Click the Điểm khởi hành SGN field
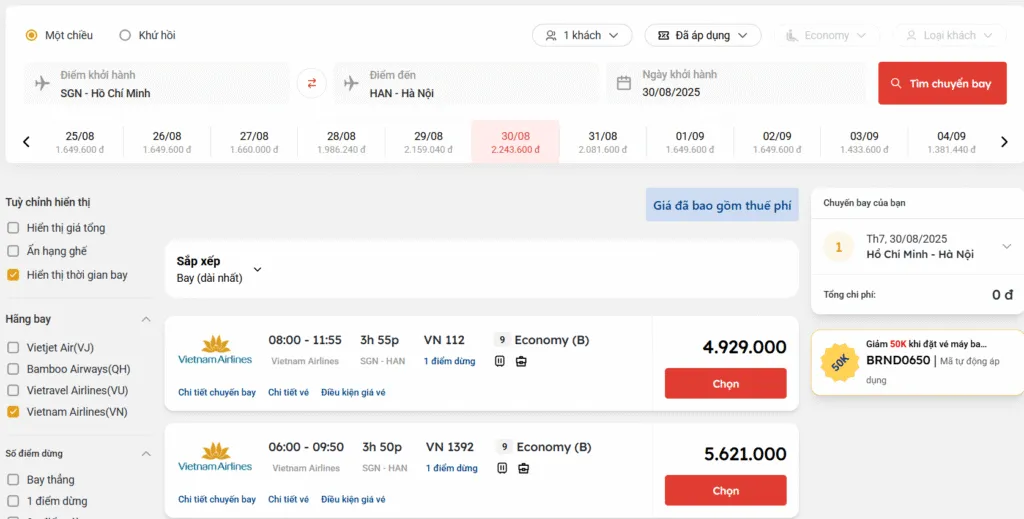Image resolution: width=1024 pixels, height=519 pixels. [157, 83]
